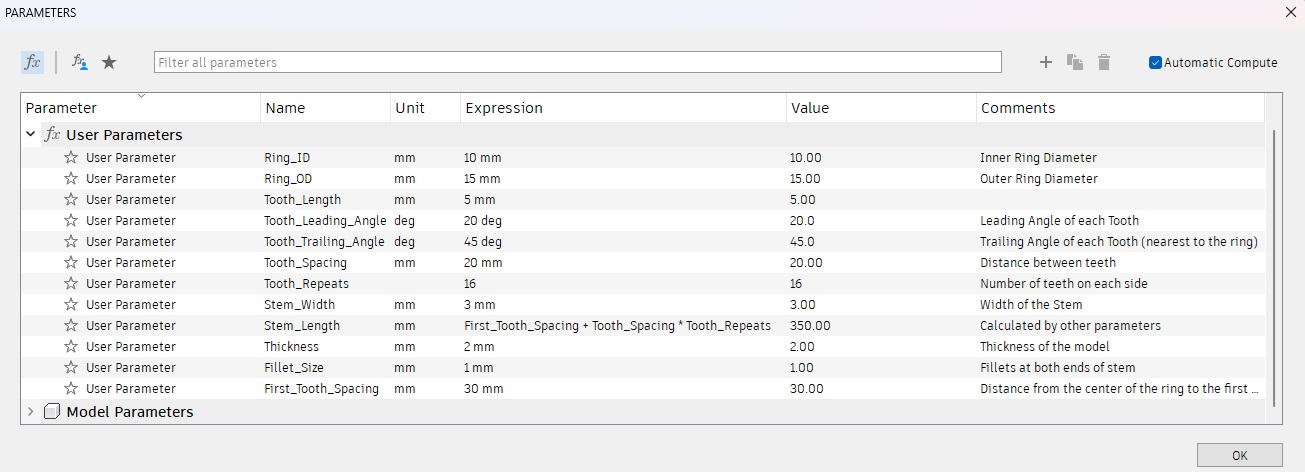The height and width of the screenshot is (472, 1305).
Task: Click the Unit column header
Action: tap(425, 108)
